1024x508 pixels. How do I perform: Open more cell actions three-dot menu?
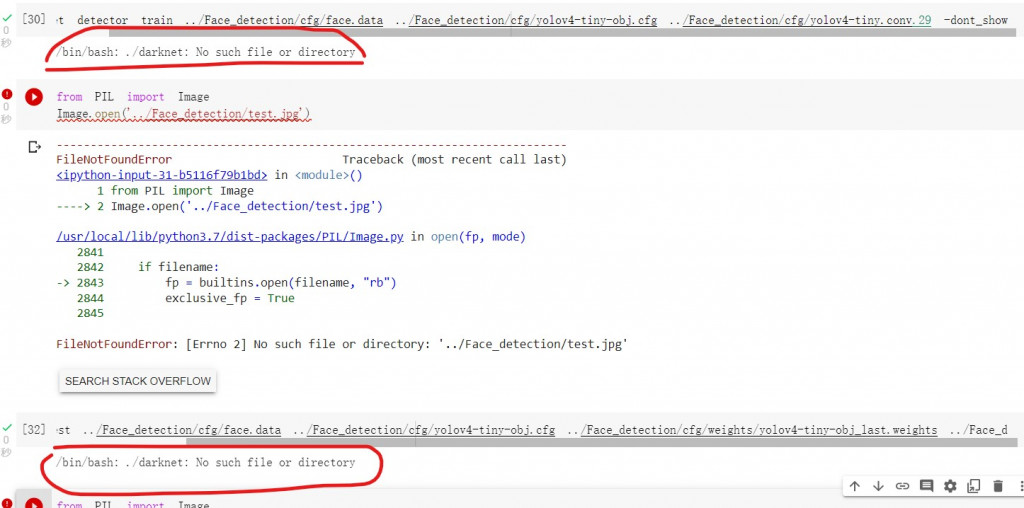coord(1020,486)
